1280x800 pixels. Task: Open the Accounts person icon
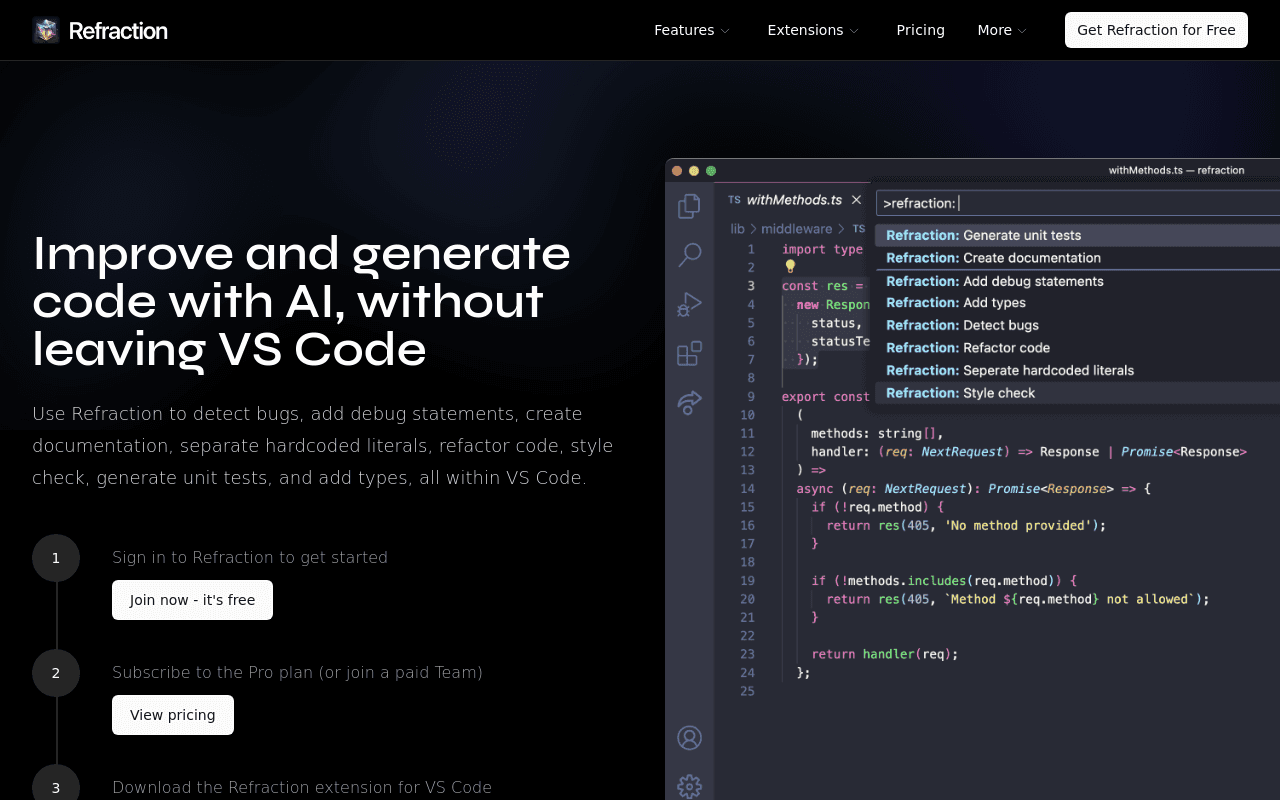[x=689, y=738]
